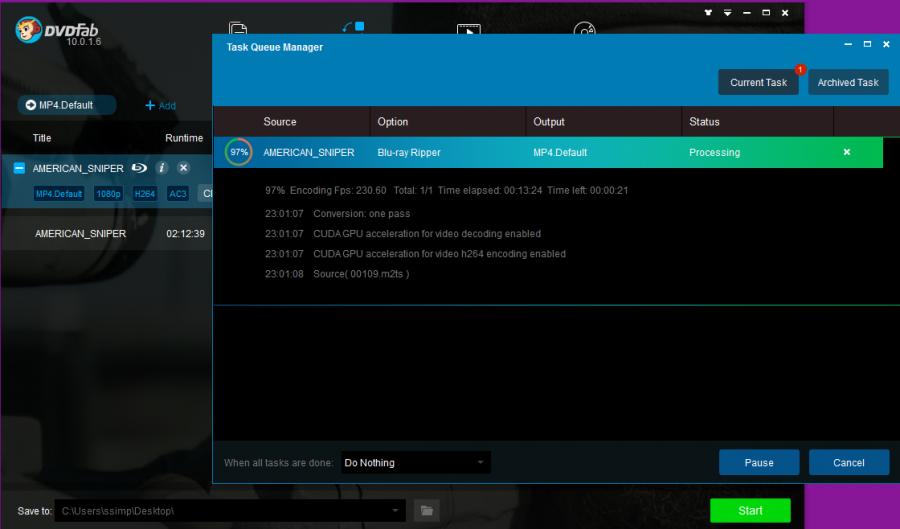Click the AC3 audio tag
This screenshot has height=529, width=900.
tap(178, 194)
